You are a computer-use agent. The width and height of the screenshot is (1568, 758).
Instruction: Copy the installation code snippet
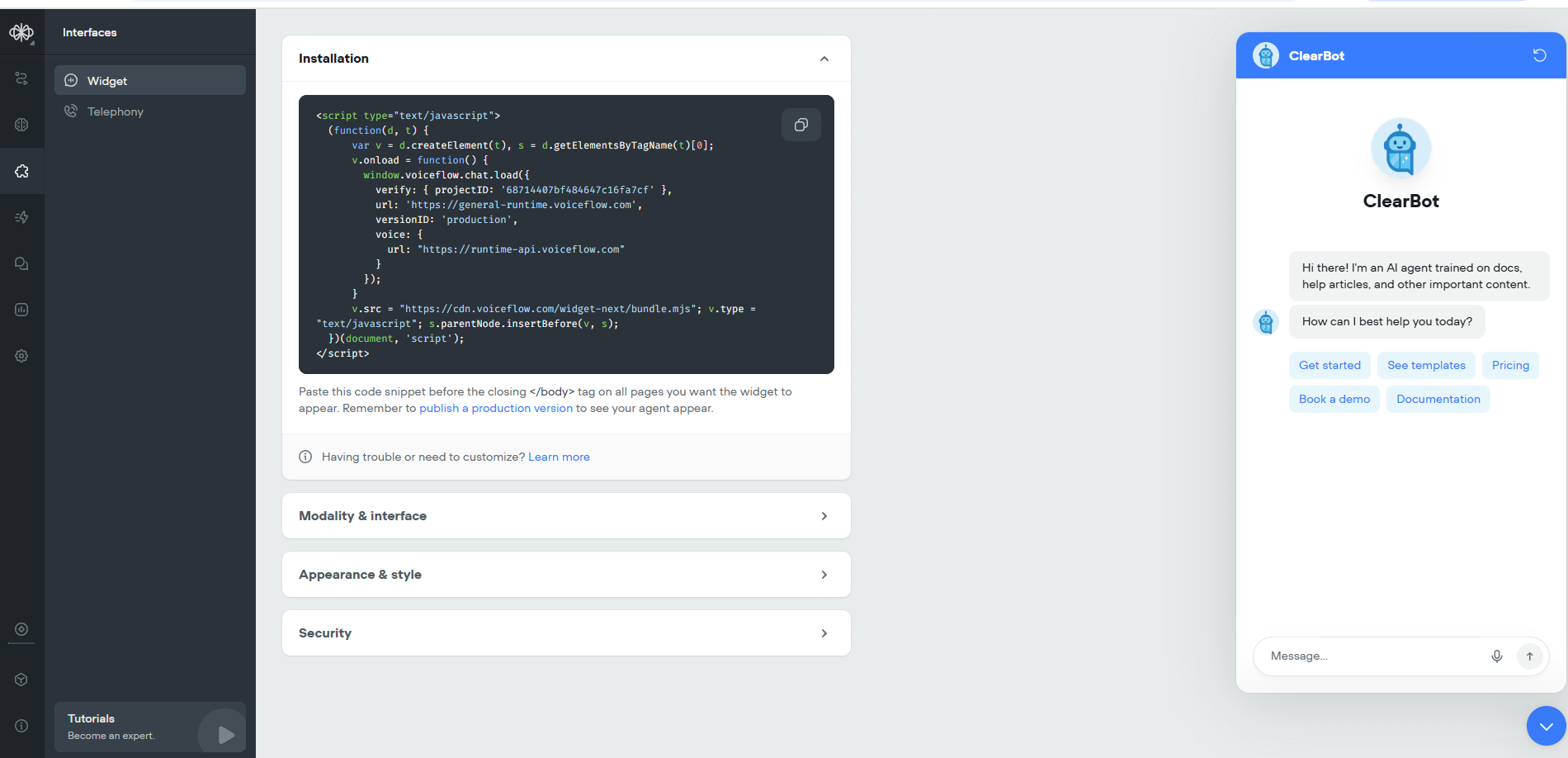click(x=801, y=125)
